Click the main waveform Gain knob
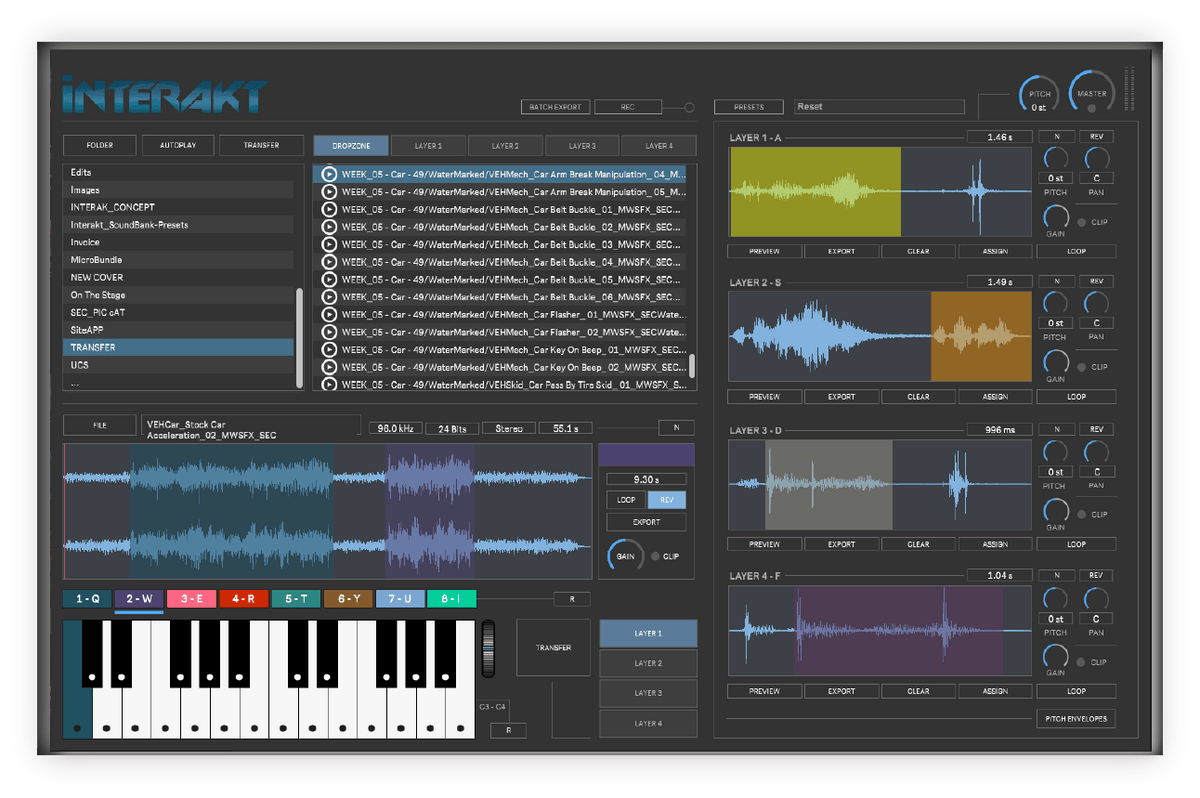Screen dimensions: 1200x798 click(x=624, y=556)
